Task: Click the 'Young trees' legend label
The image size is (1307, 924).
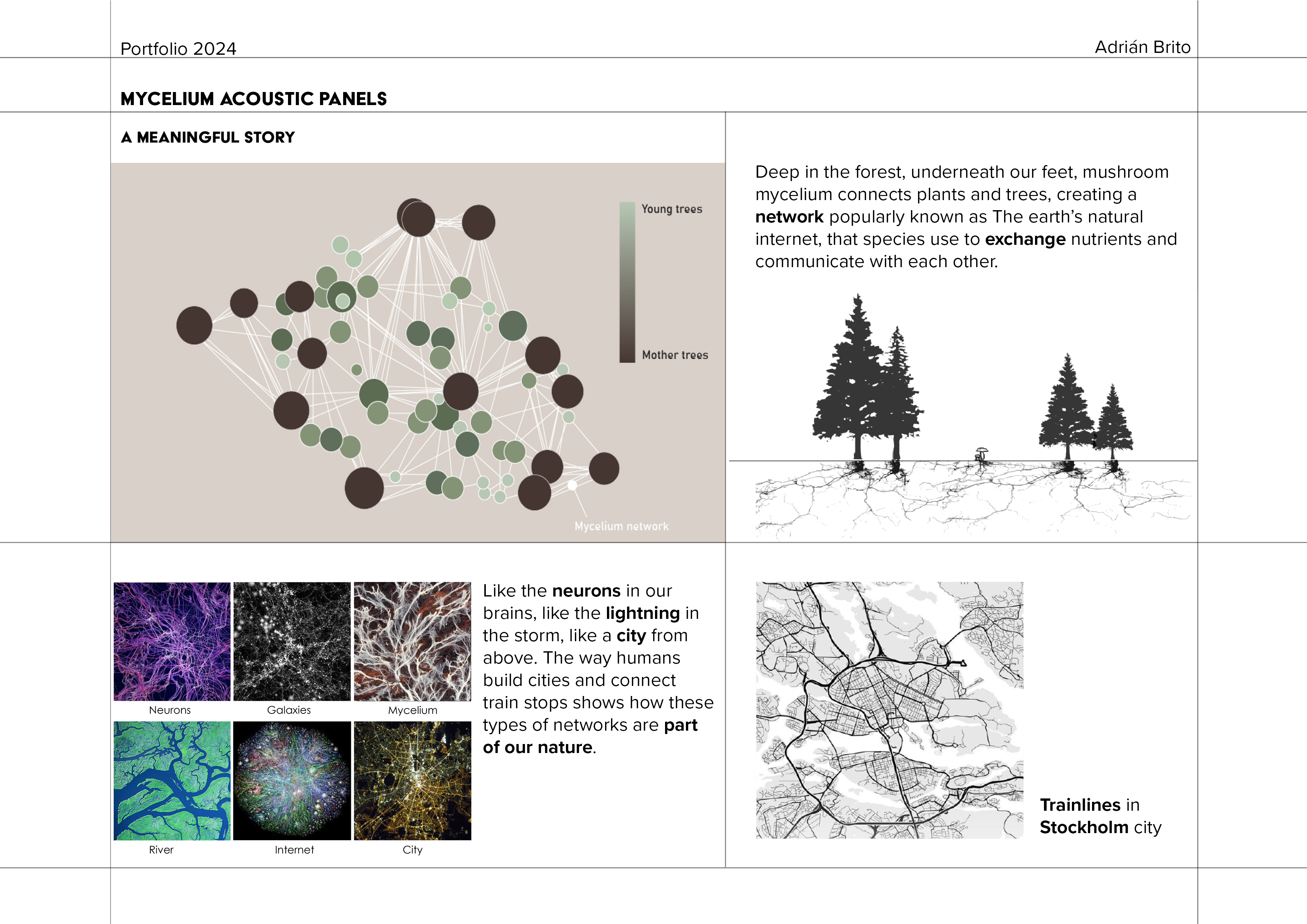Action: click(x=672, y=209)
